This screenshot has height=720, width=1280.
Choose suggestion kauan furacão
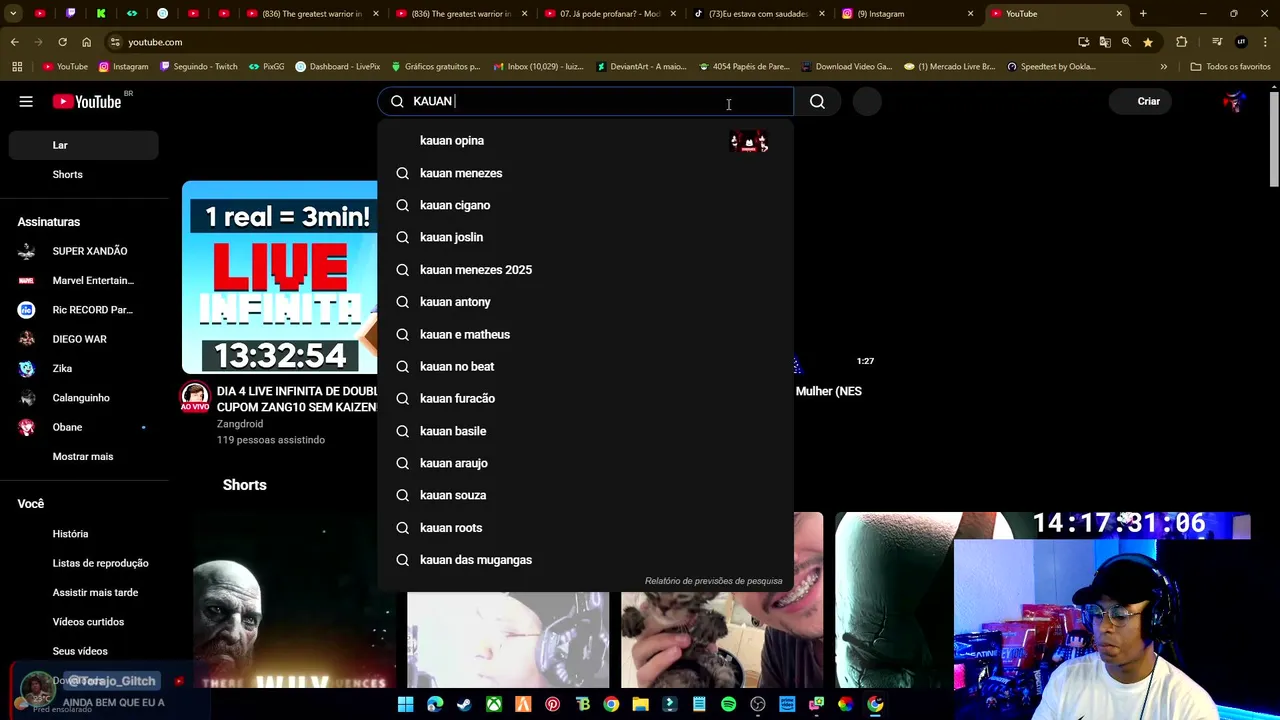[x=585, y=398]
